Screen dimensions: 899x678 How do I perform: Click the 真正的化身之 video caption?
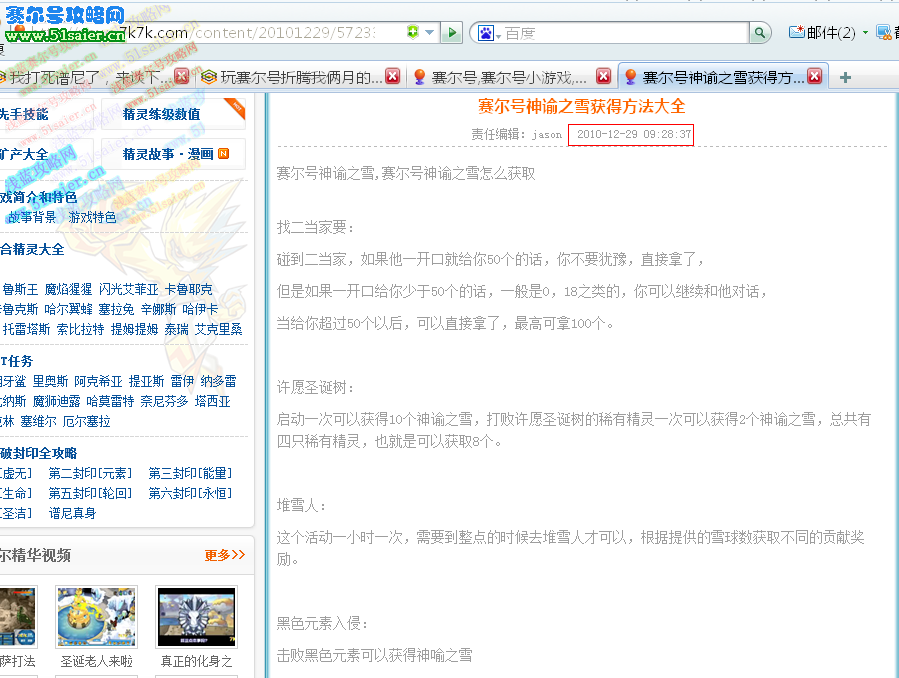pos(196,661)
